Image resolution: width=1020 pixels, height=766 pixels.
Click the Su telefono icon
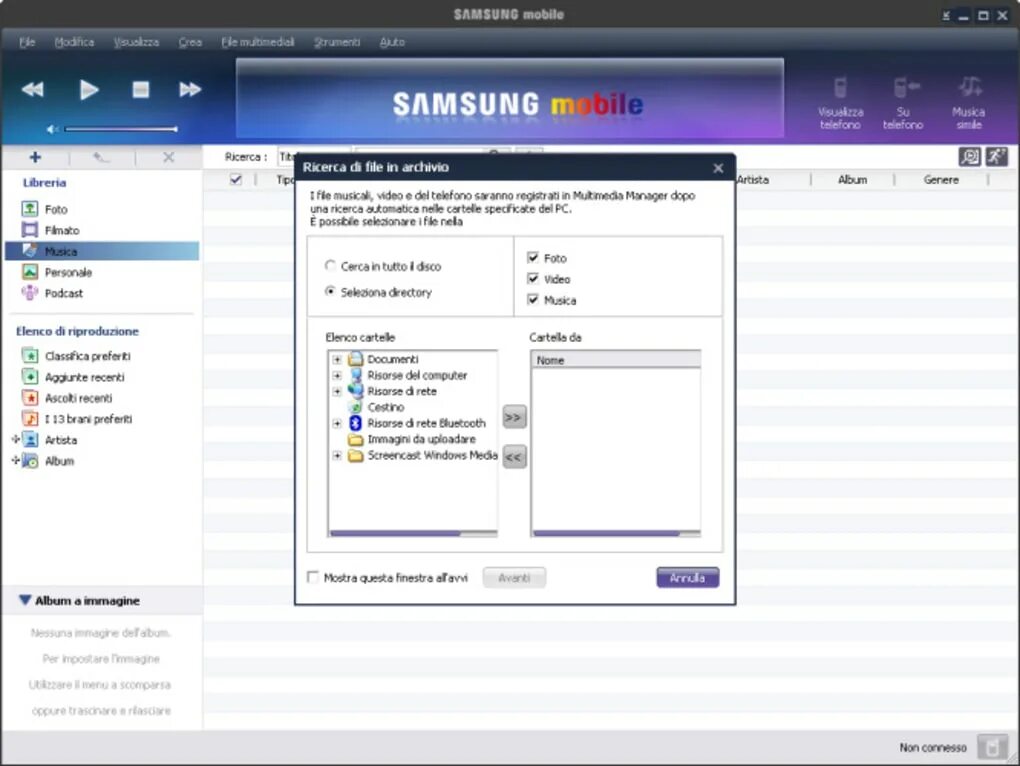tap(903, 104)
